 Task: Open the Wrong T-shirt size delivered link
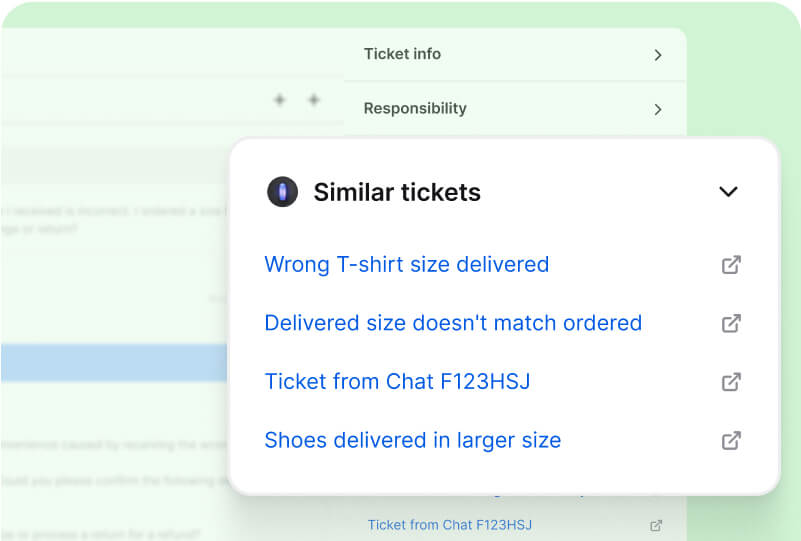[406, 265]
